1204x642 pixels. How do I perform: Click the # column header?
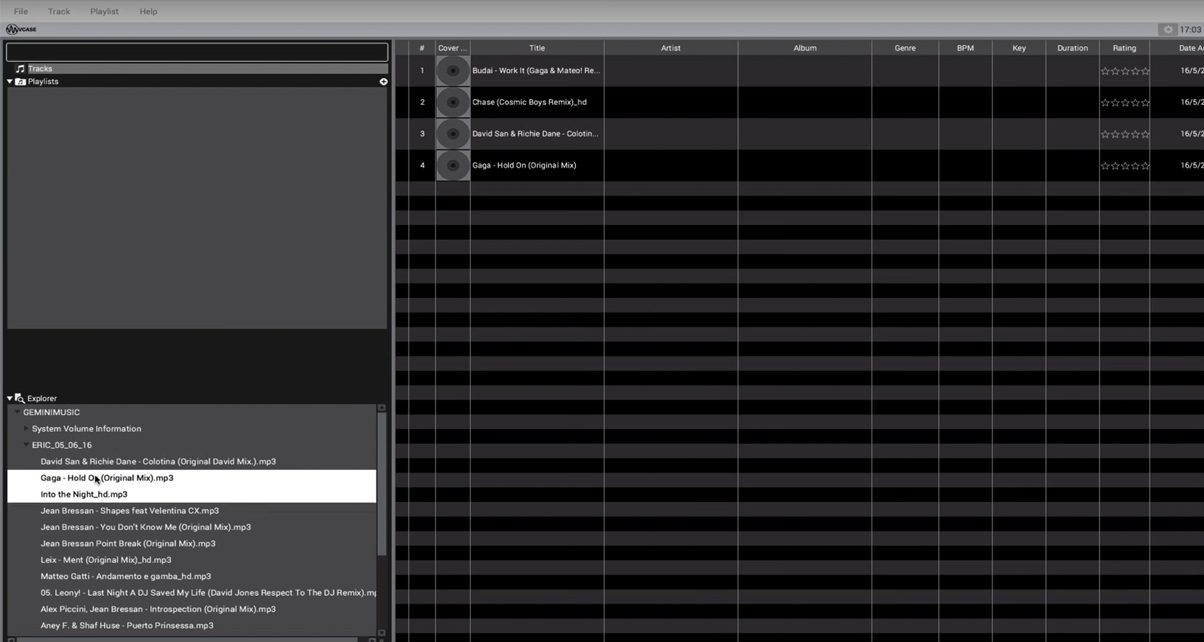422,48
